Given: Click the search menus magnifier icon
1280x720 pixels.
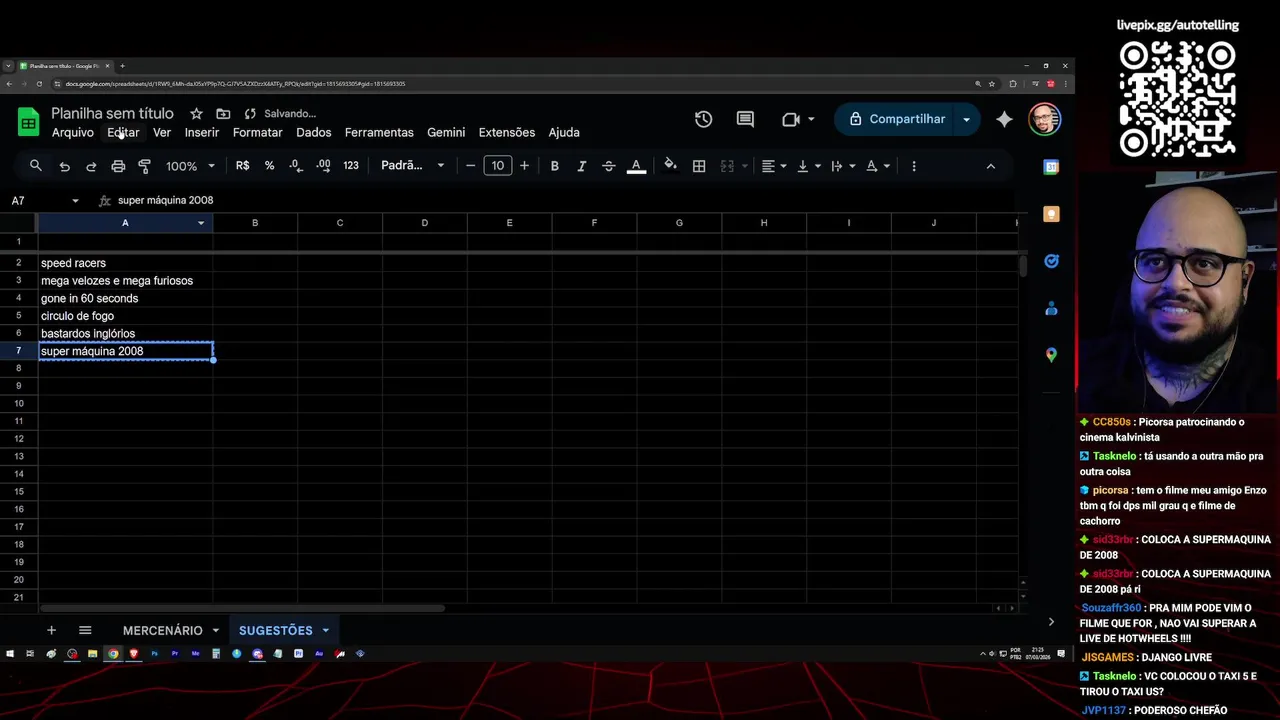Looking at the screenshot, I should 36,166.
